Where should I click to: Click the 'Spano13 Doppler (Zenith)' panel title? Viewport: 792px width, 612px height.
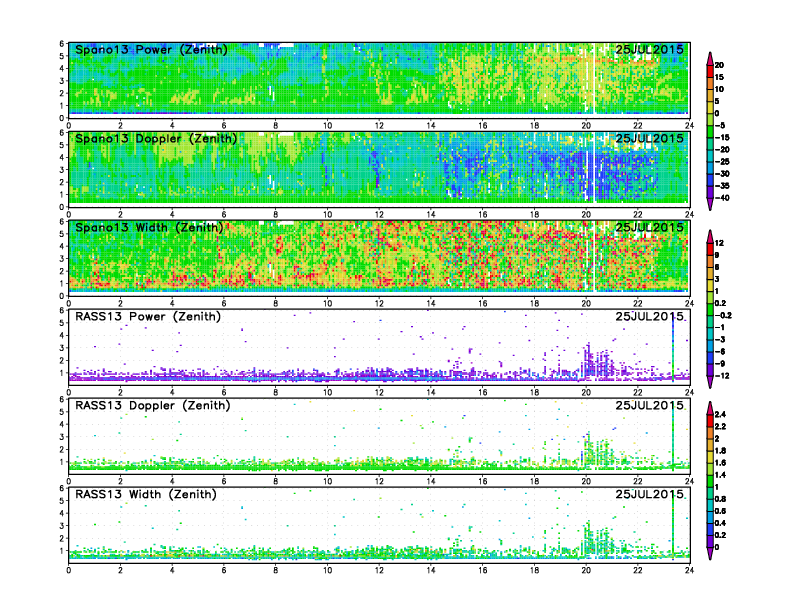click(x=156, y=139)
